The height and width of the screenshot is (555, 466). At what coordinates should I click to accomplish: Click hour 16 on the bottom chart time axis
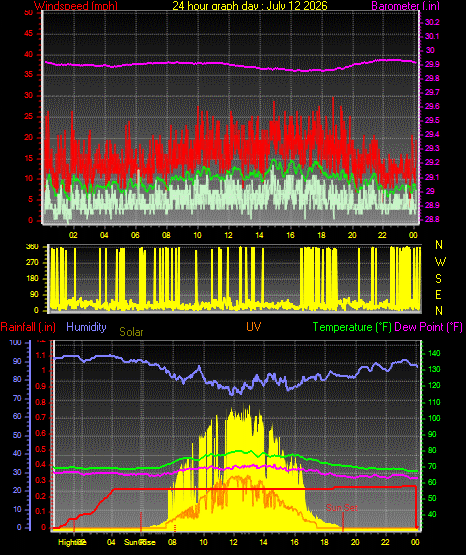294,542
